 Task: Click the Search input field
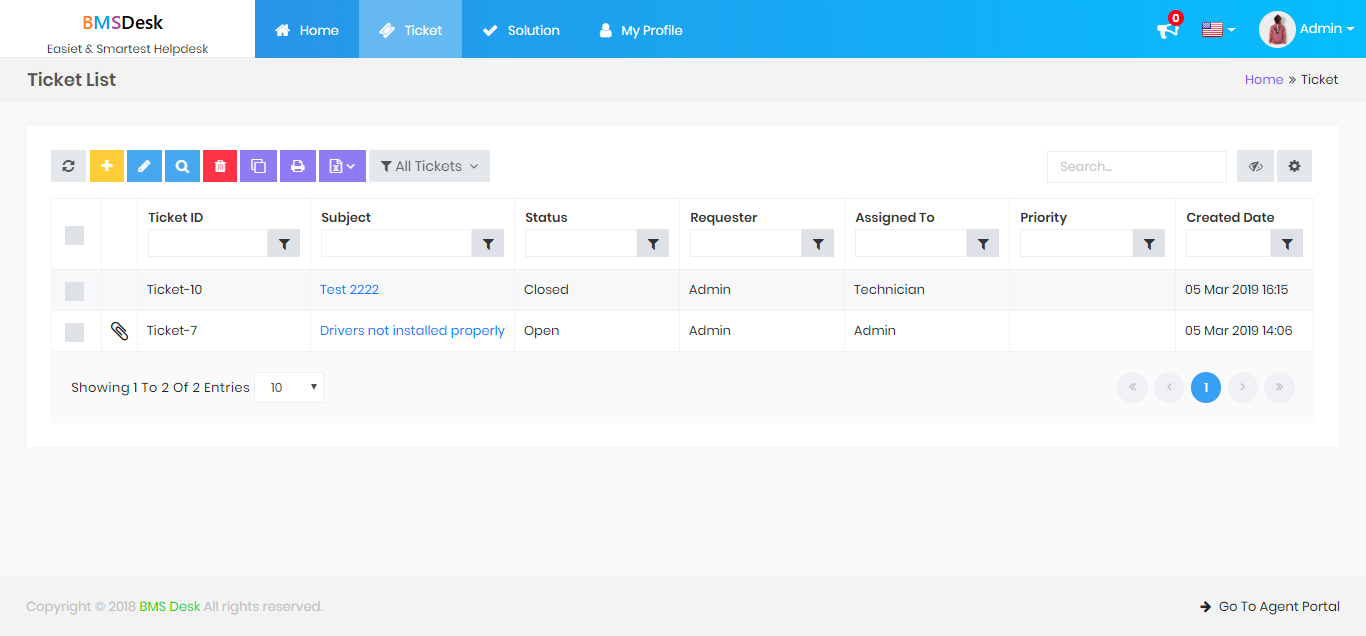(1137, 166)
